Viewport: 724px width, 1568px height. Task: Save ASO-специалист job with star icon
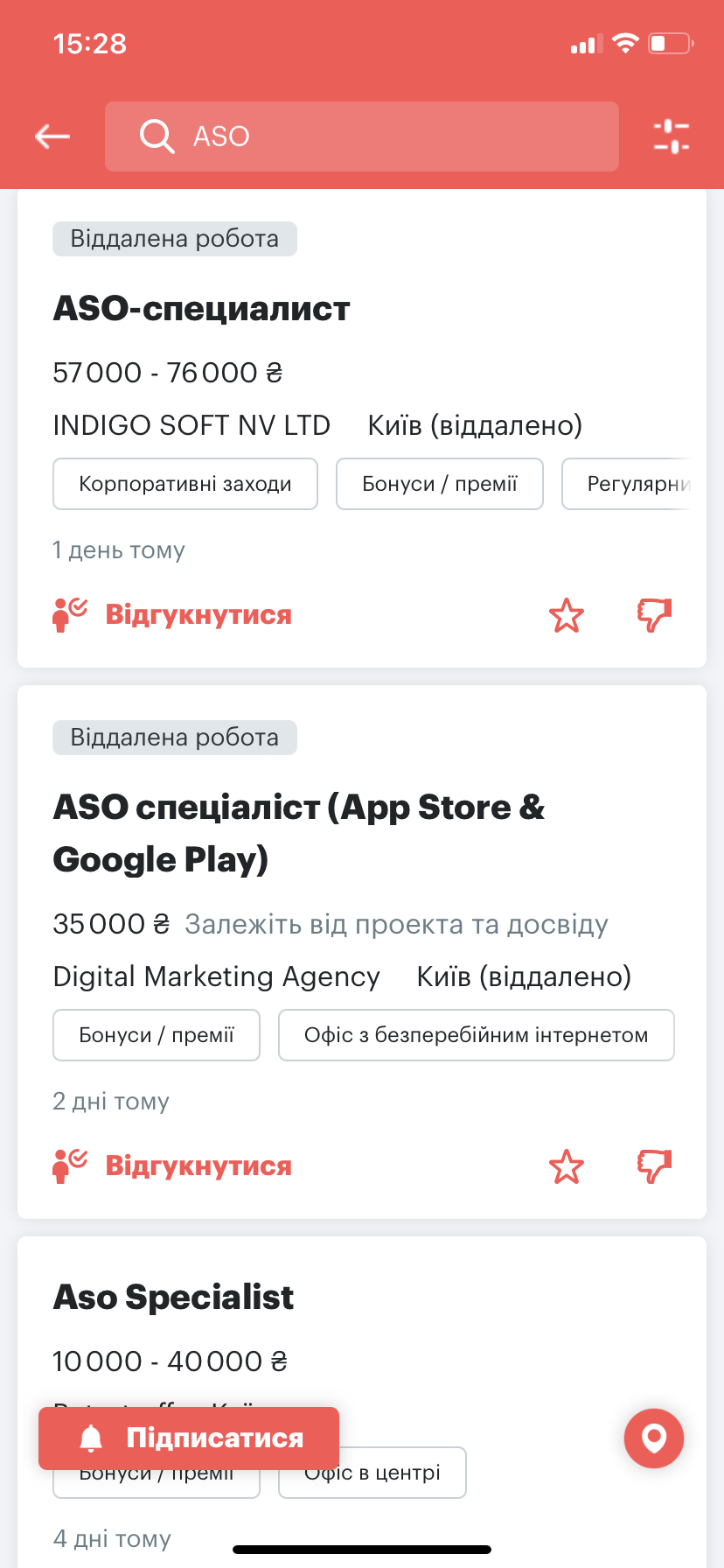(x=567, y=616)
